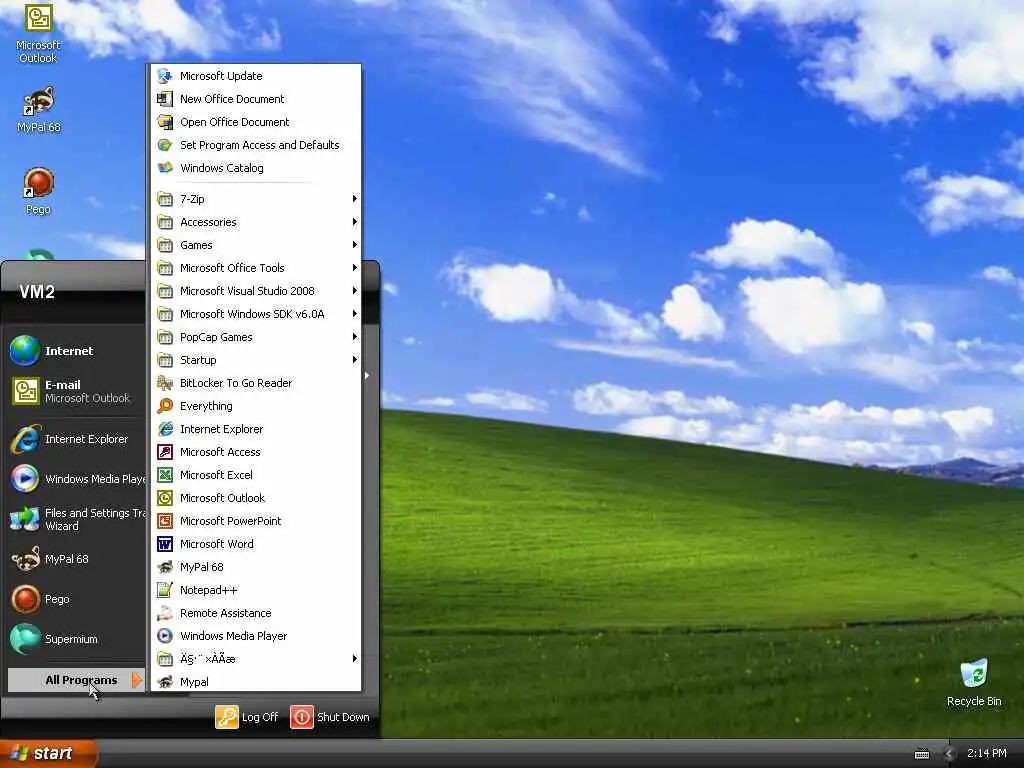Open the MyPal 68 desktop shortcut icon
This screenshot has width=1024, height=768.
tap(38, 110)
